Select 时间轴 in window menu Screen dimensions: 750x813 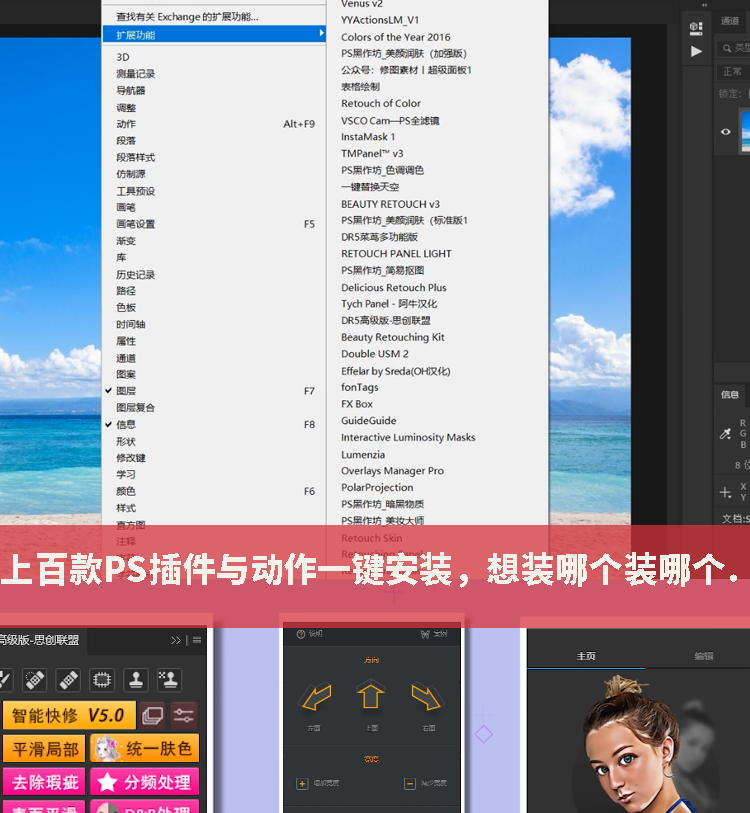click(x=131, y=325)
